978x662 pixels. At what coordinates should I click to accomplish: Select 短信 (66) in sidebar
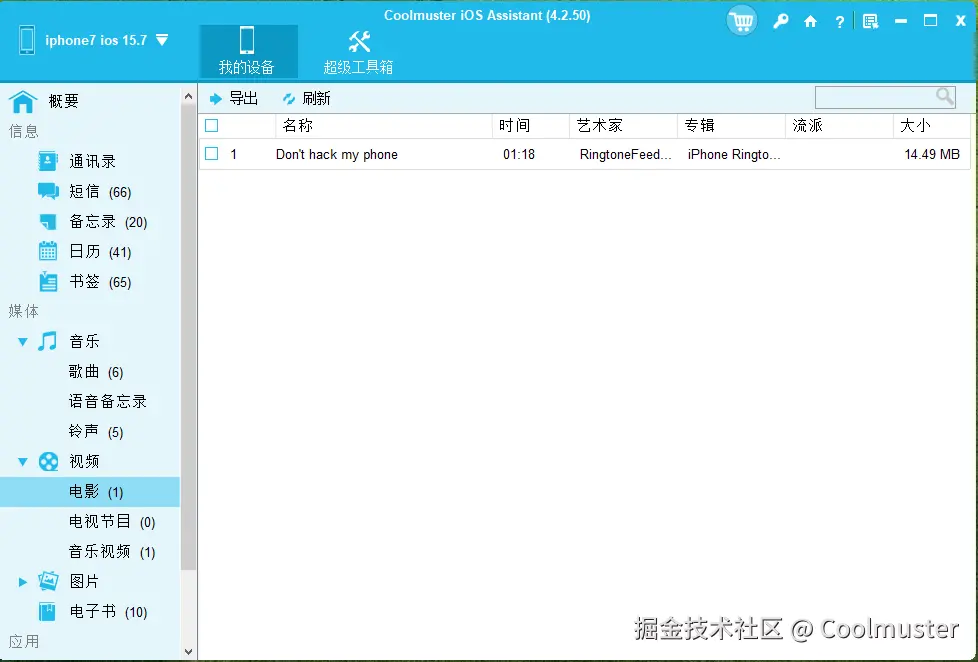[100, 192]
